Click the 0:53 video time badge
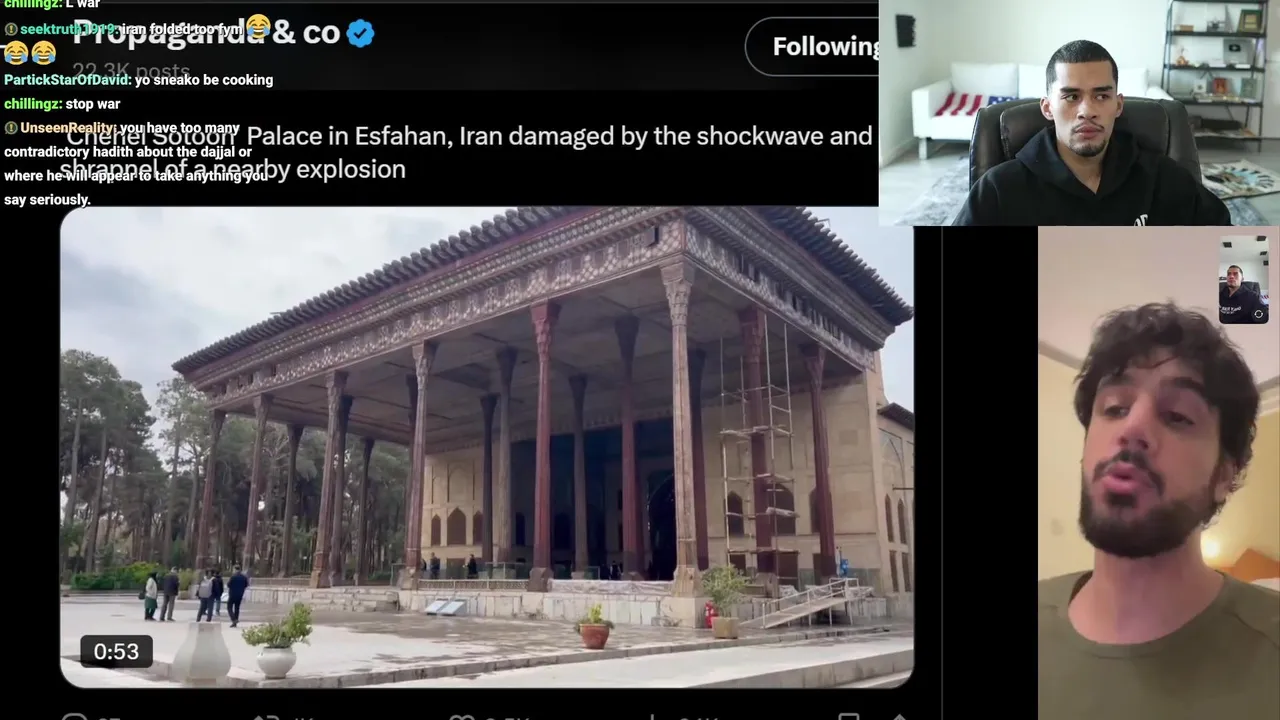1280x720 pixels. click(x=116, y=652)
